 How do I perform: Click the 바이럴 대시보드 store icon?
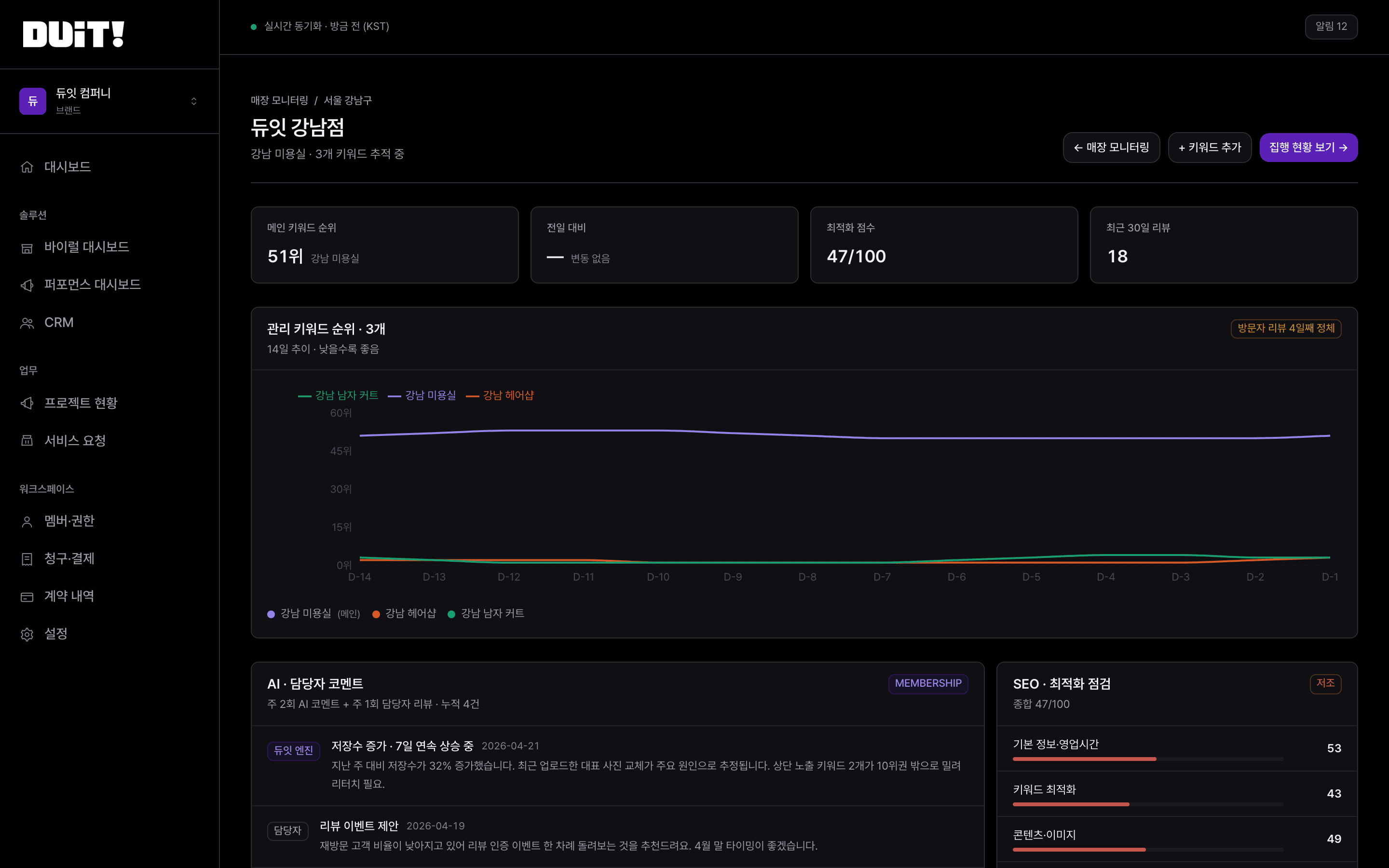tap(27, 247)
